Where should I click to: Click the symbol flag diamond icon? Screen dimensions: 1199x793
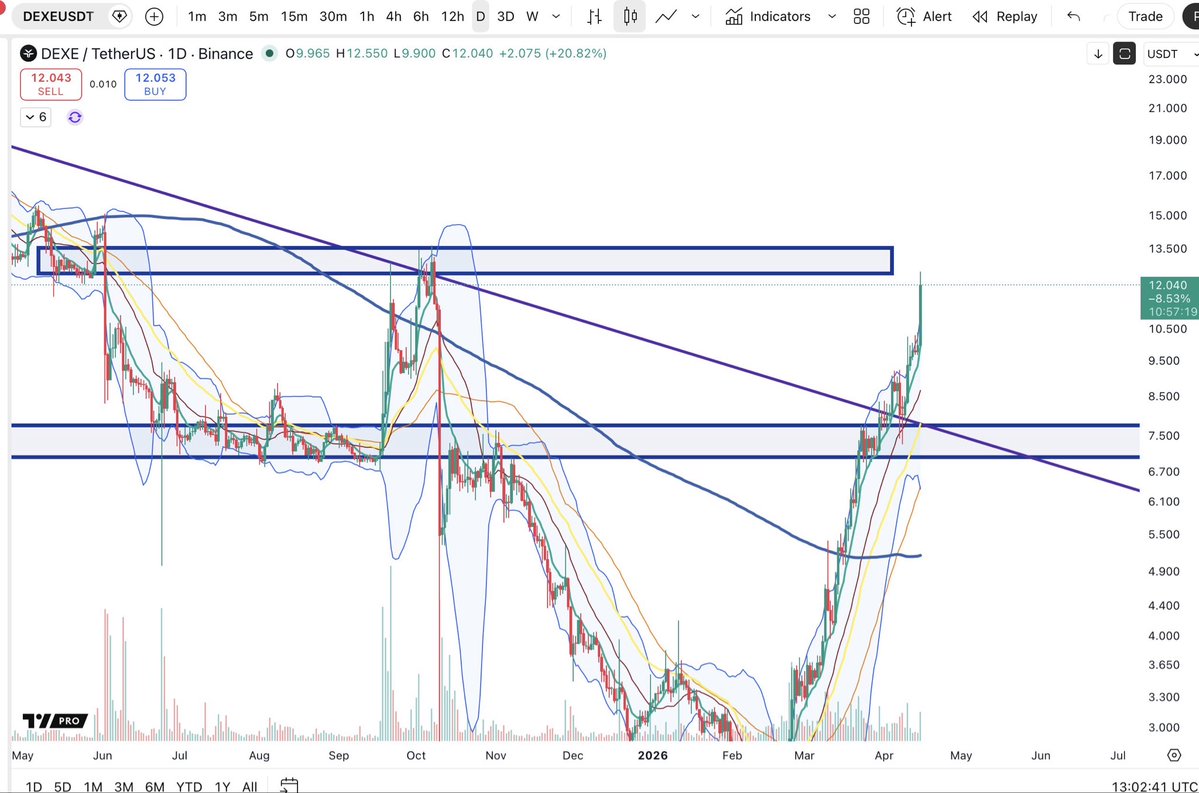coord(119,16)
